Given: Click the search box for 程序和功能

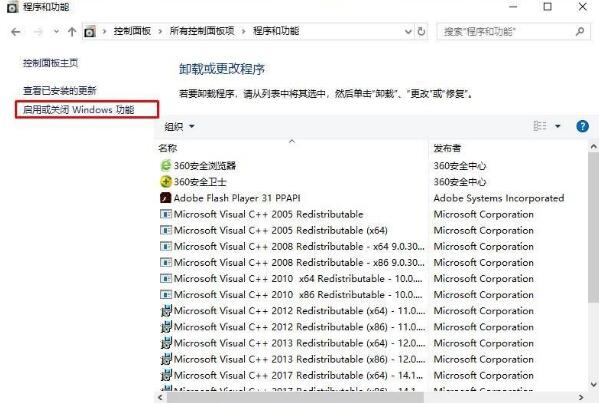Looking at the screenshot, I should coord(513,32).
